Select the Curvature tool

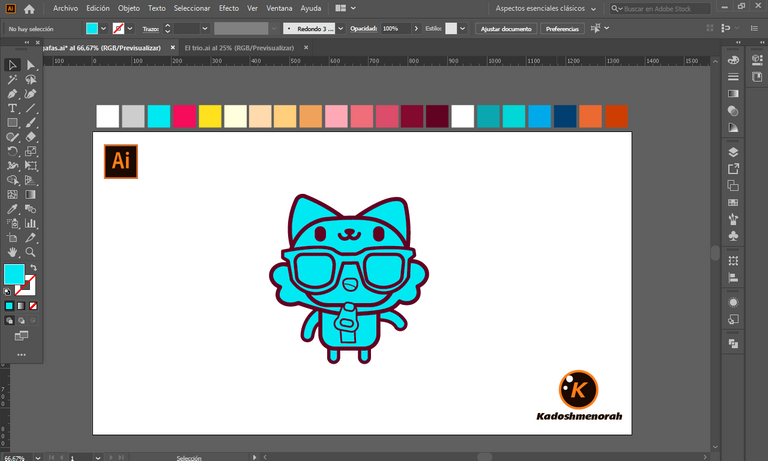pyautogui.click(x=30, y=94)
